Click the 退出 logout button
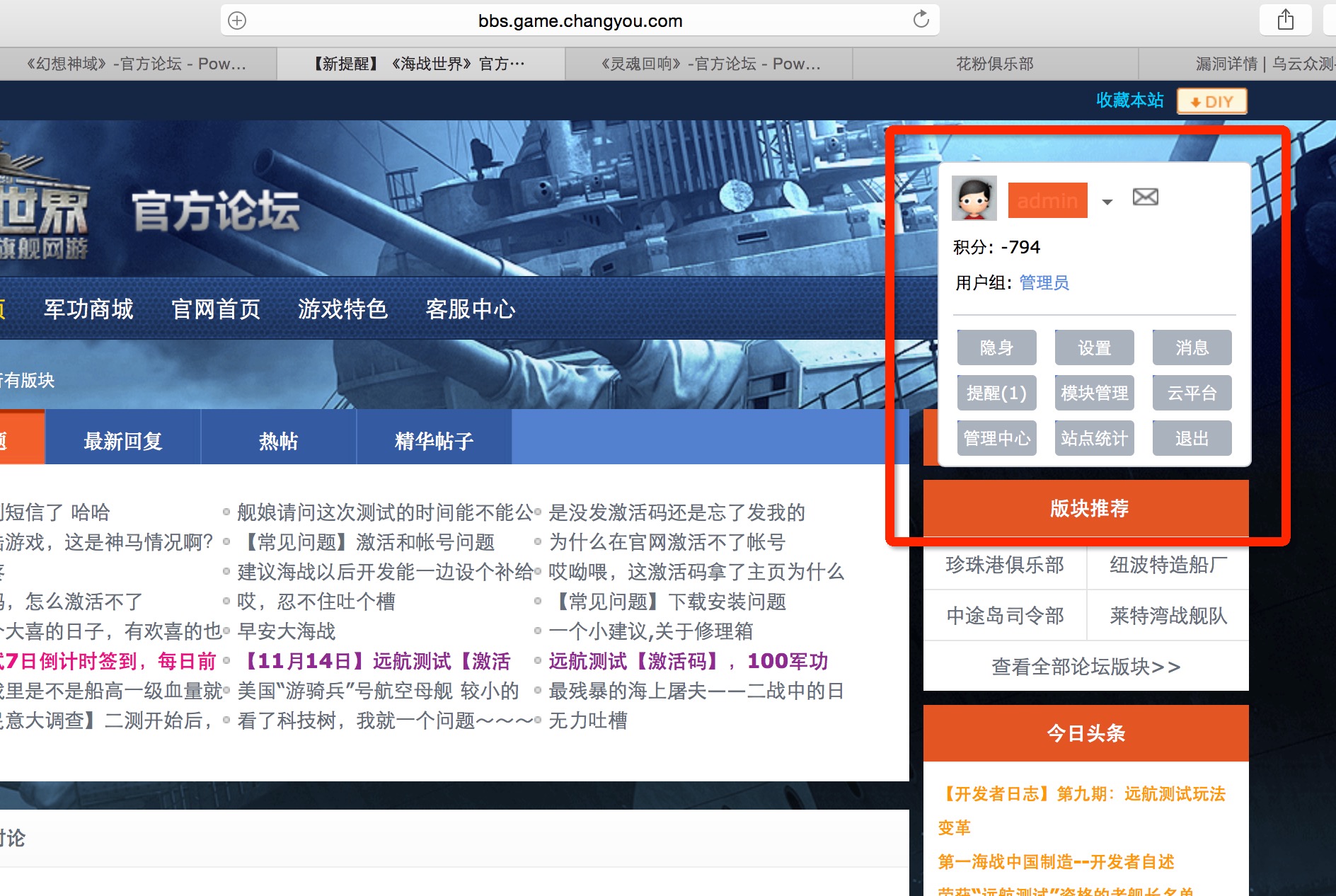This screenshot has width=1336, height=896. tap(1192, 438)
